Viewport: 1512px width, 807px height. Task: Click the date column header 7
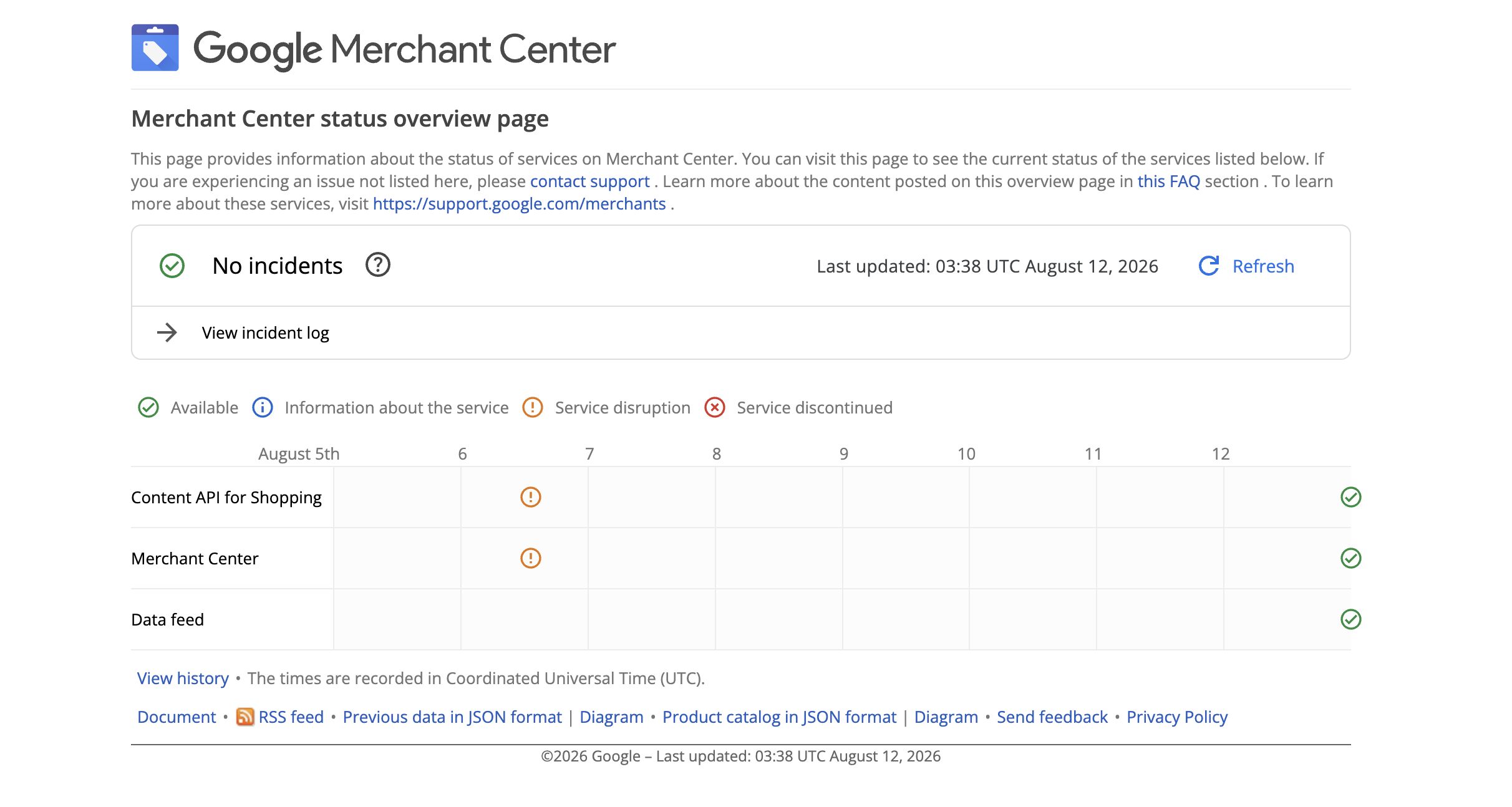[x=589, y=453]
